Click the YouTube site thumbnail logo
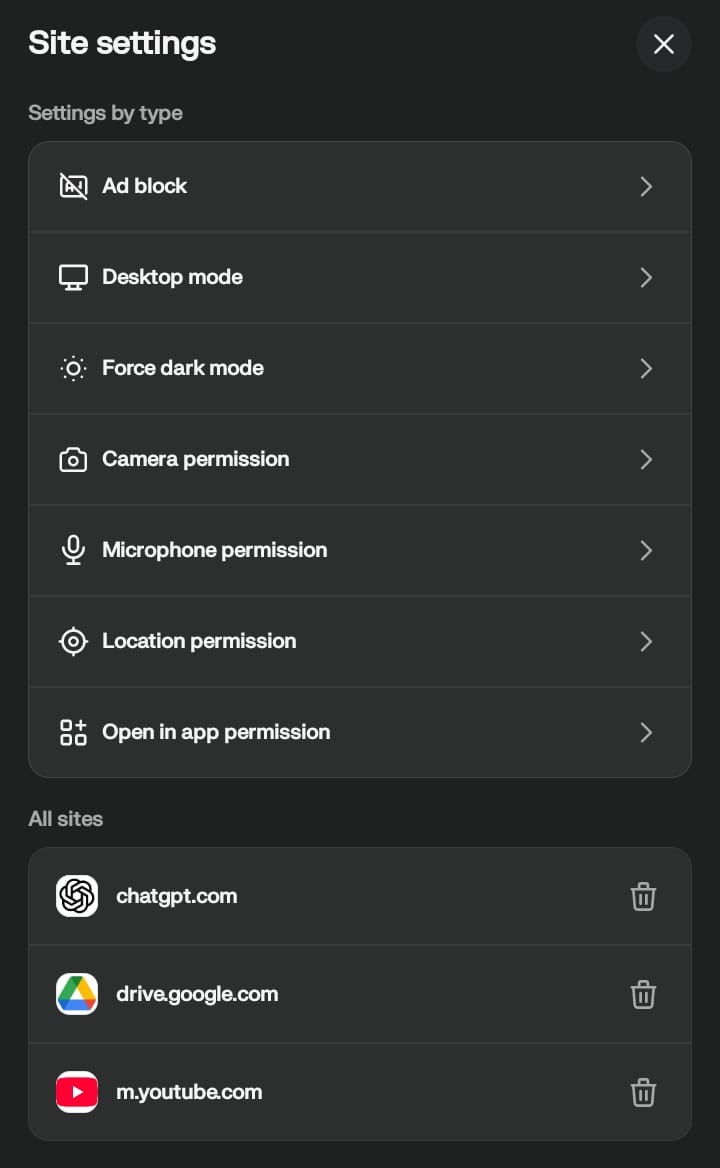Image resolution: width=720 pixels, height=1168 pixels. coord(77,1092)
